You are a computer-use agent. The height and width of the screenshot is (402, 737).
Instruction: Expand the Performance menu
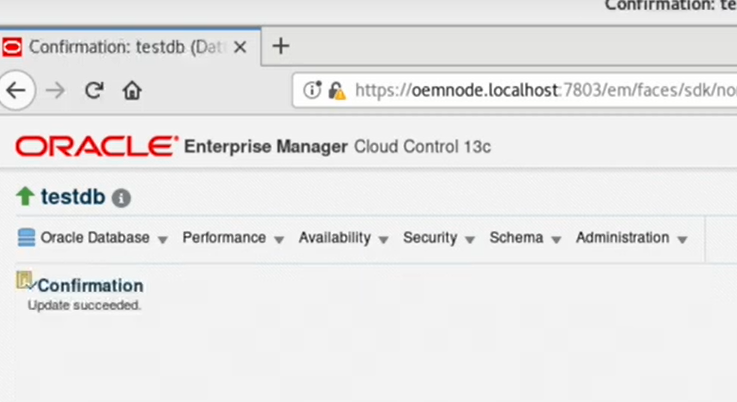pos(233,238)
